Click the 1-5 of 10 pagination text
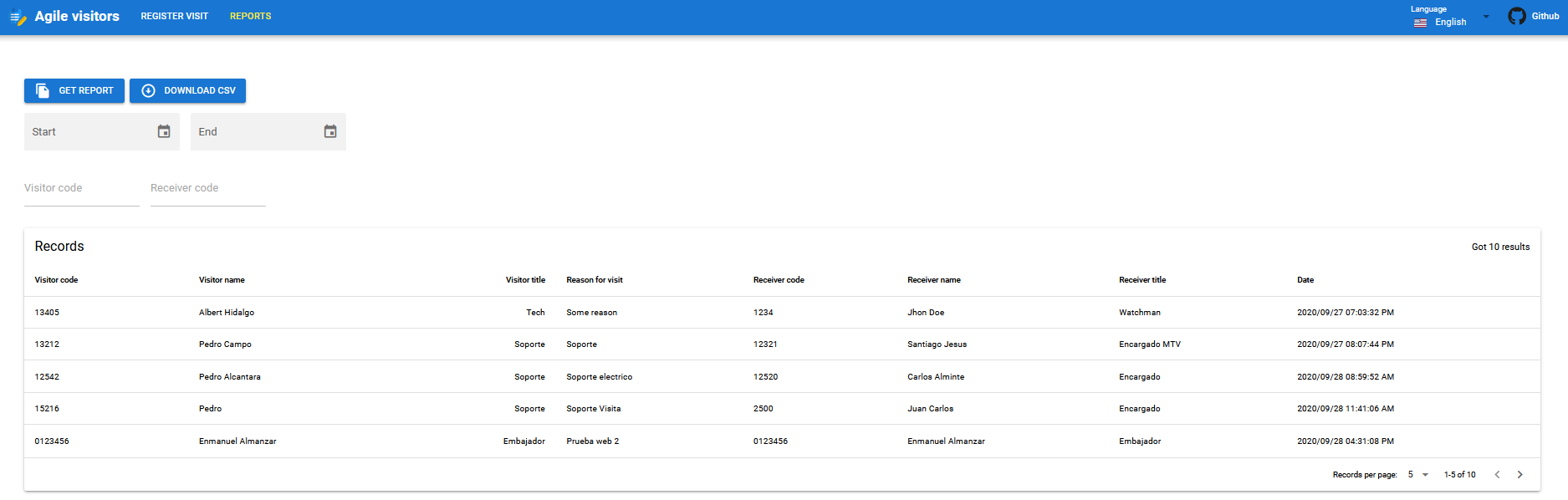The image size is (1568, 500). coord(1460,475)
